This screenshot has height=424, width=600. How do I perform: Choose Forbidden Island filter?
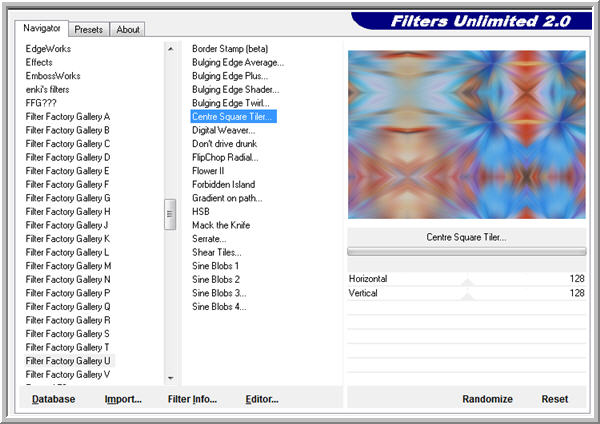pos(223,184)
